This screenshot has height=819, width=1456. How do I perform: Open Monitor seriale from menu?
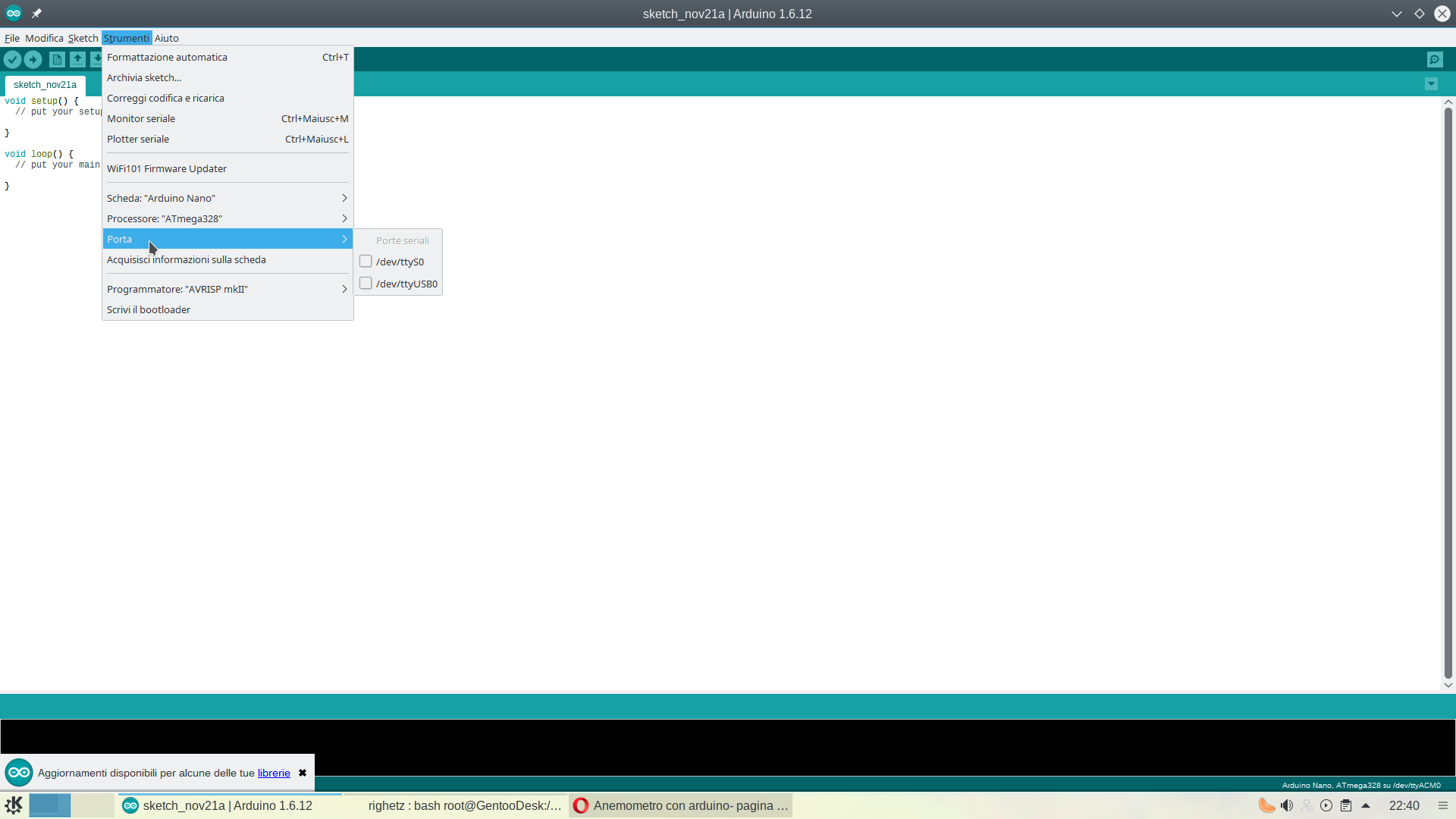tap(227, 118)
